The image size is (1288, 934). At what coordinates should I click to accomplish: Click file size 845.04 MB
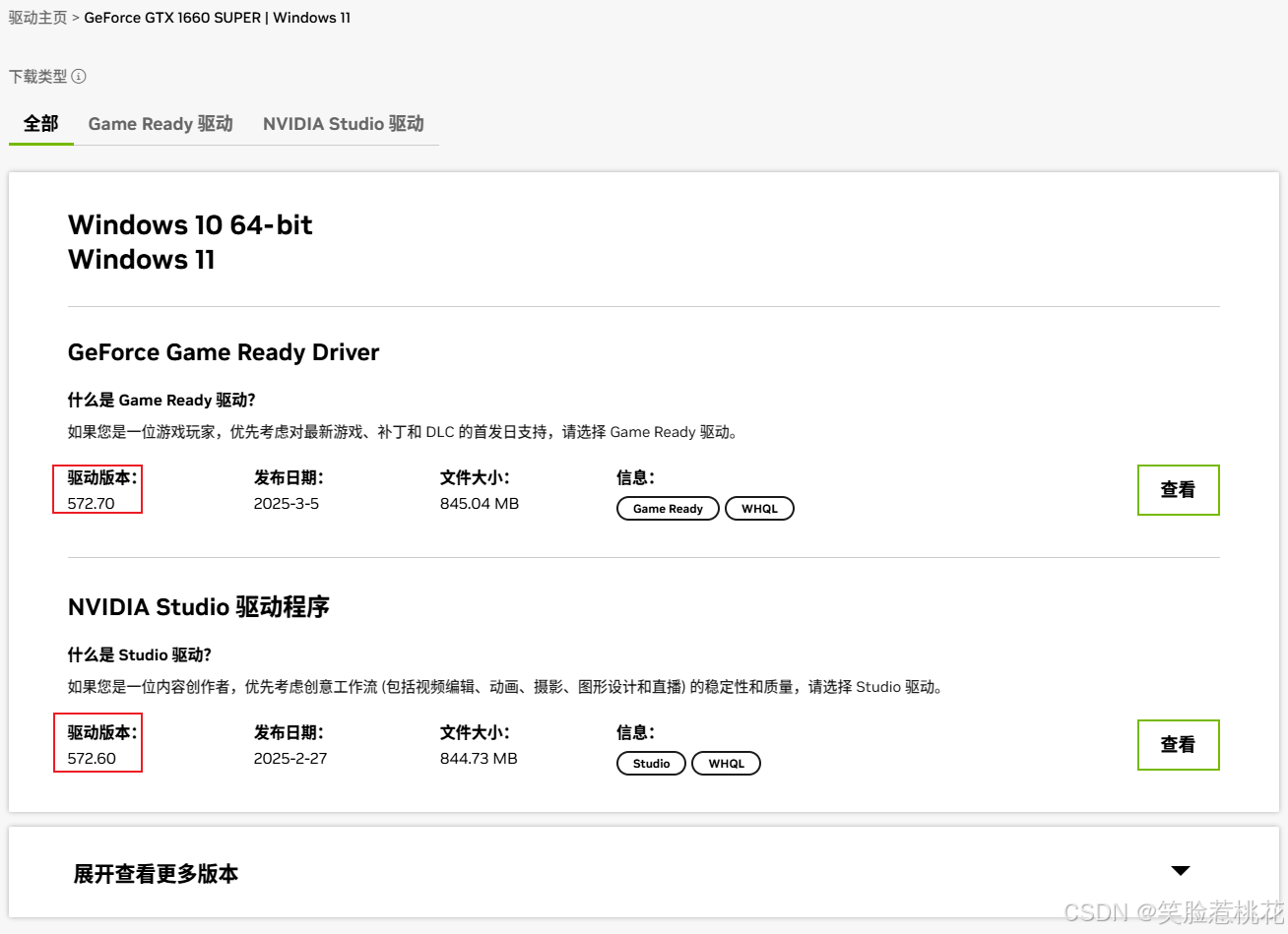(480, 504)
